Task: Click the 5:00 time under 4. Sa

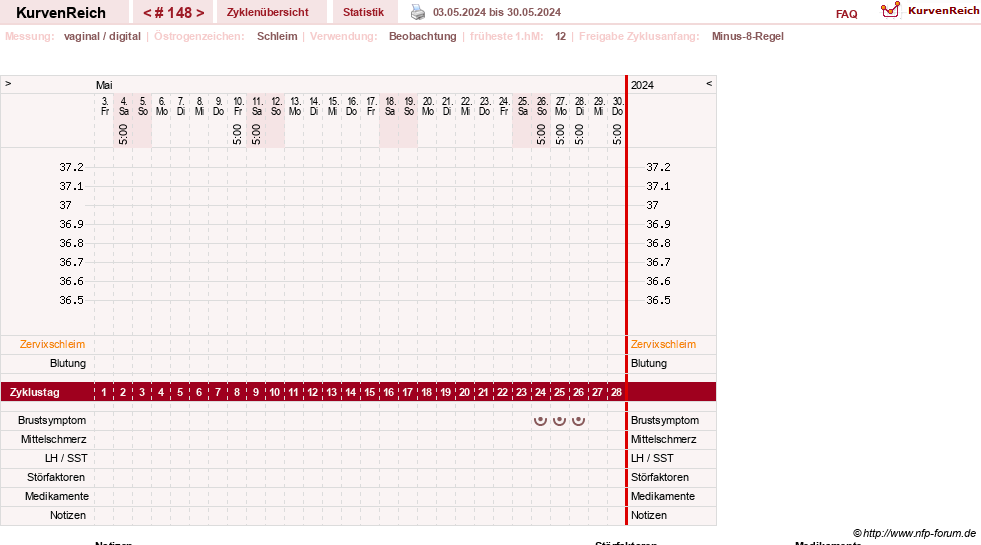Action: click(123, 135)
